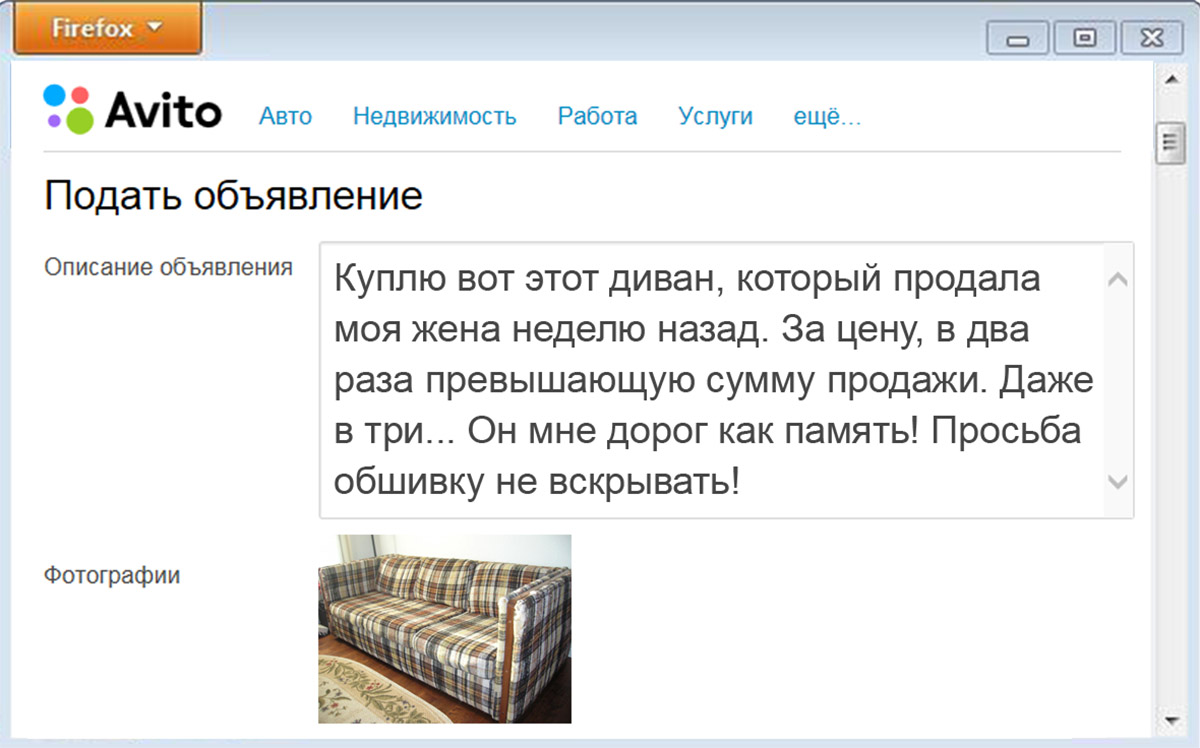Minimize the Firefox window
The width and height of the screenshot is (1200, 748).
tap(1018, 39)
